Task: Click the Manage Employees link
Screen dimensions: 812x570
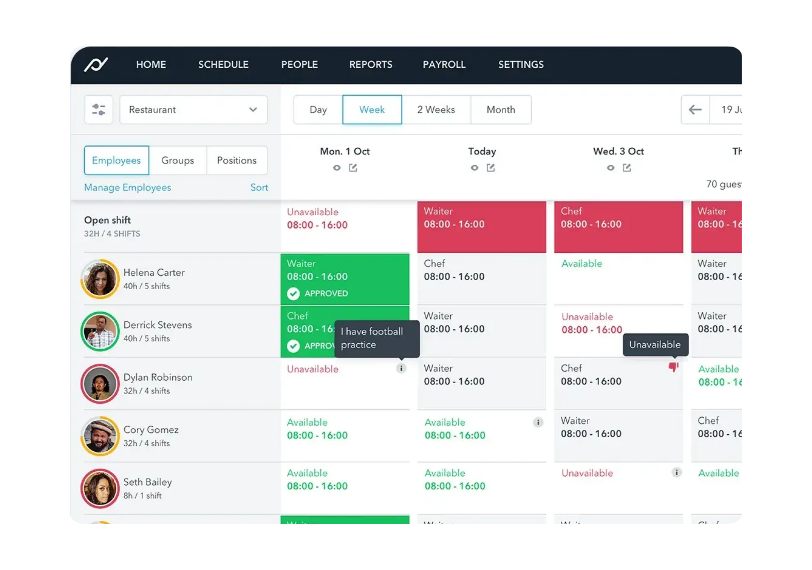Action: [127, 188]
